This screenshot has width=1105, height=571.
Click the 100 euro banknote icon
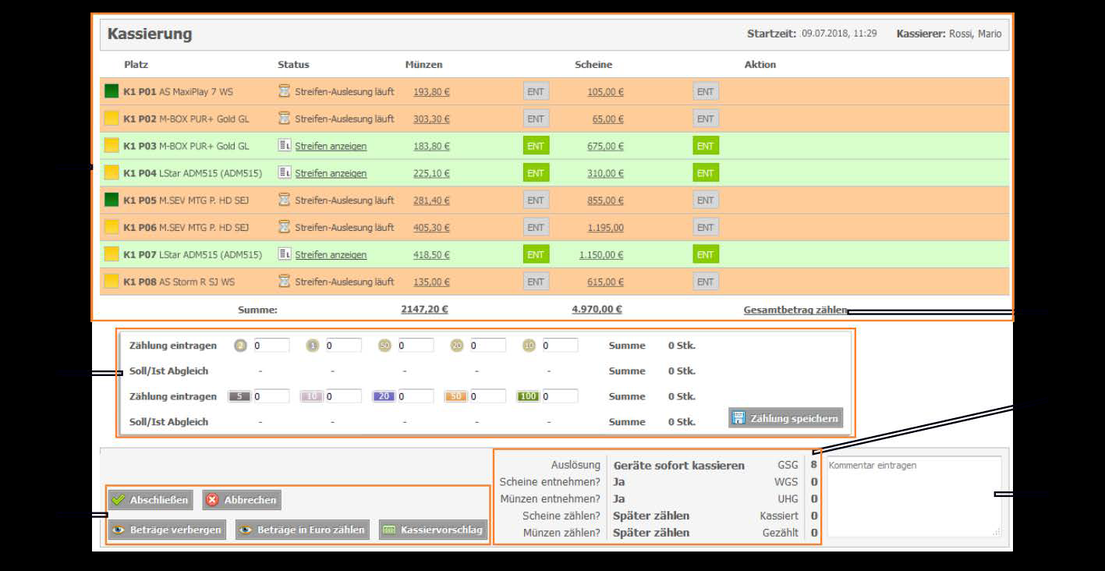pos(528,397)
